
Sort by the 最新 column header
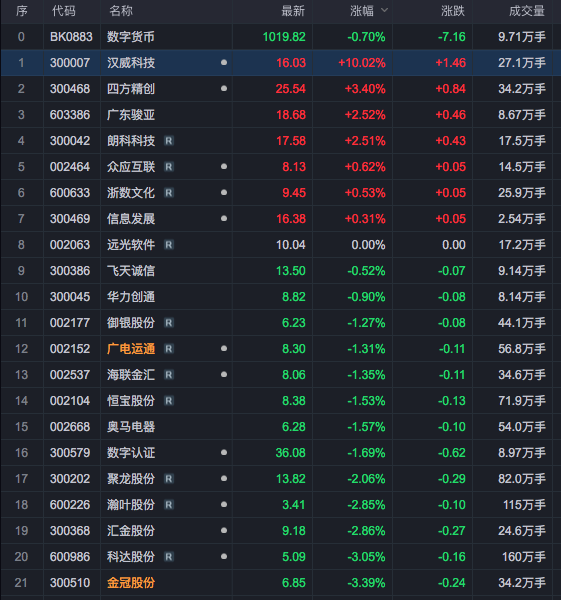point(293,11)
